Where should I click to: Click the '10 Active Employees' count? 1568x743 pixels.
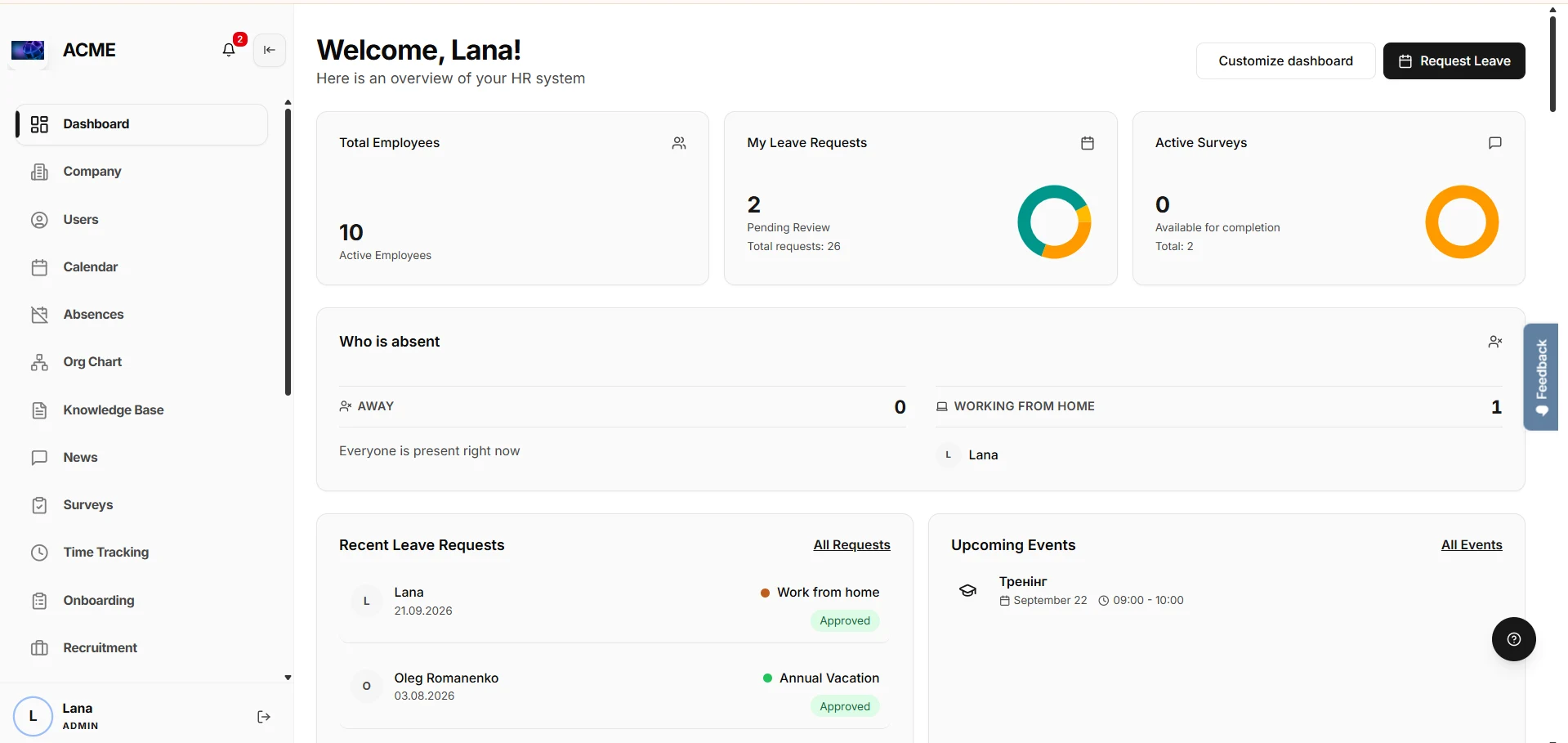point(385,243)
